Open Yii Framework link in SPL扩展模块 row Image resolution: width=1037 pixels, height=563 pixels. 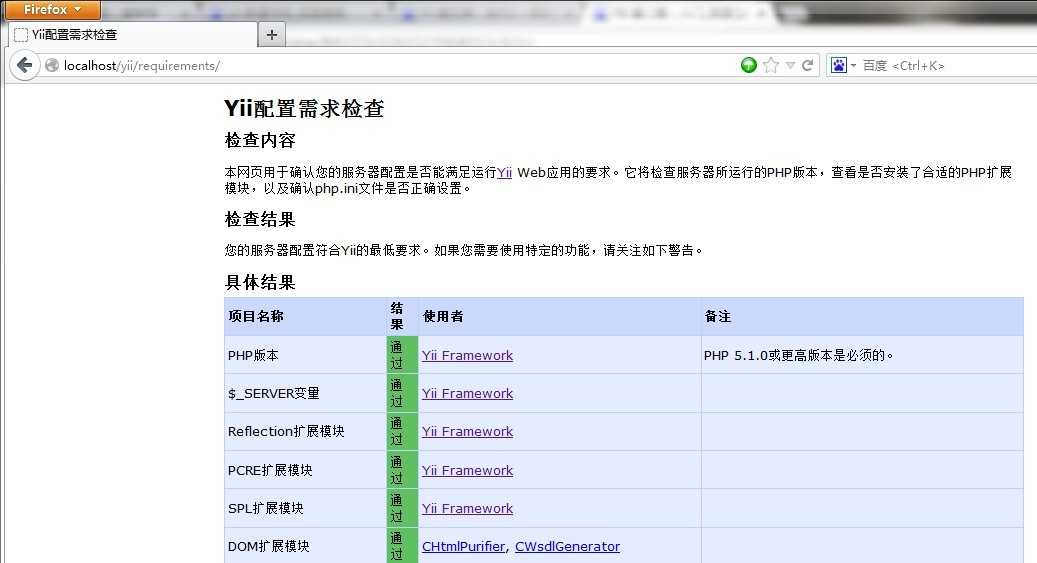[x=468, y=508]
